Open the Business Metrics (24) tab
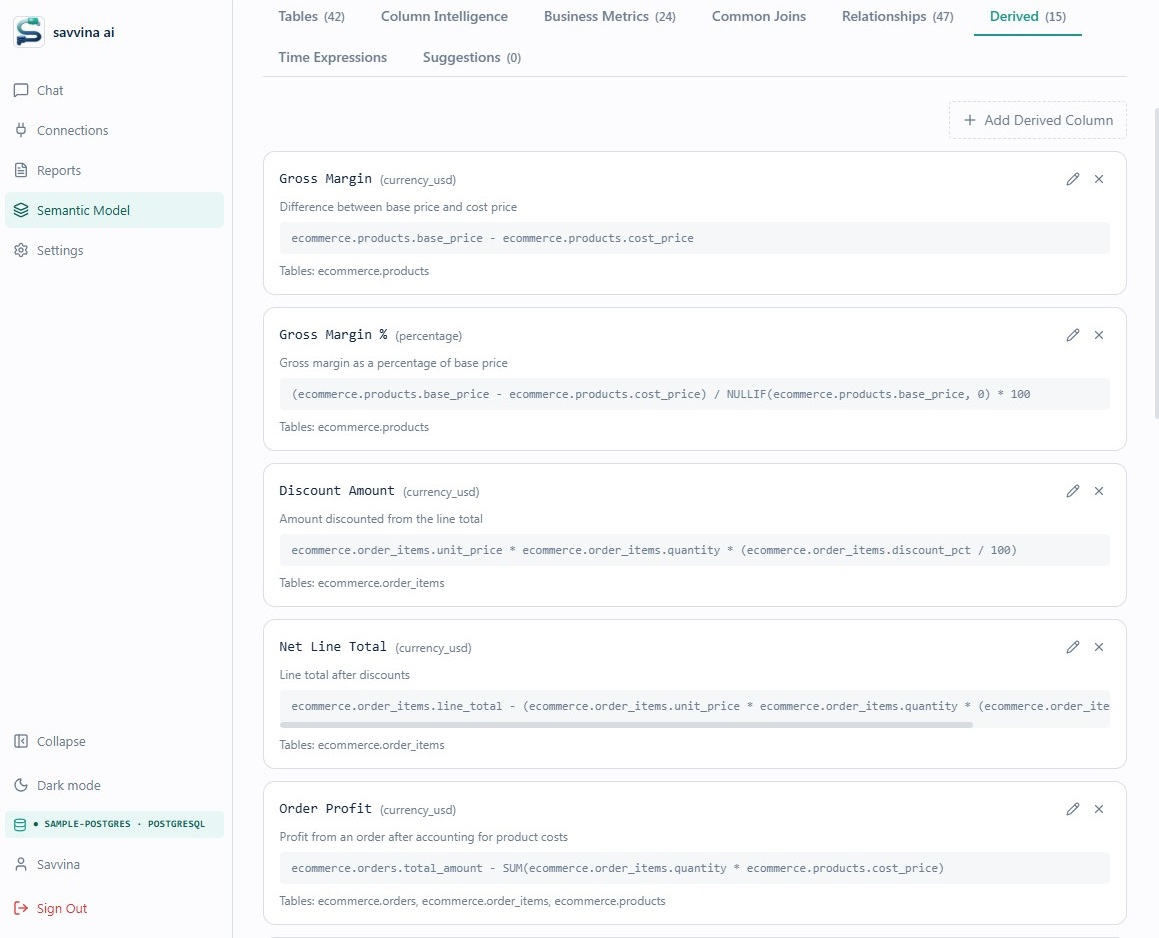The image size is (1159, 938). click(x=610, y=16)
